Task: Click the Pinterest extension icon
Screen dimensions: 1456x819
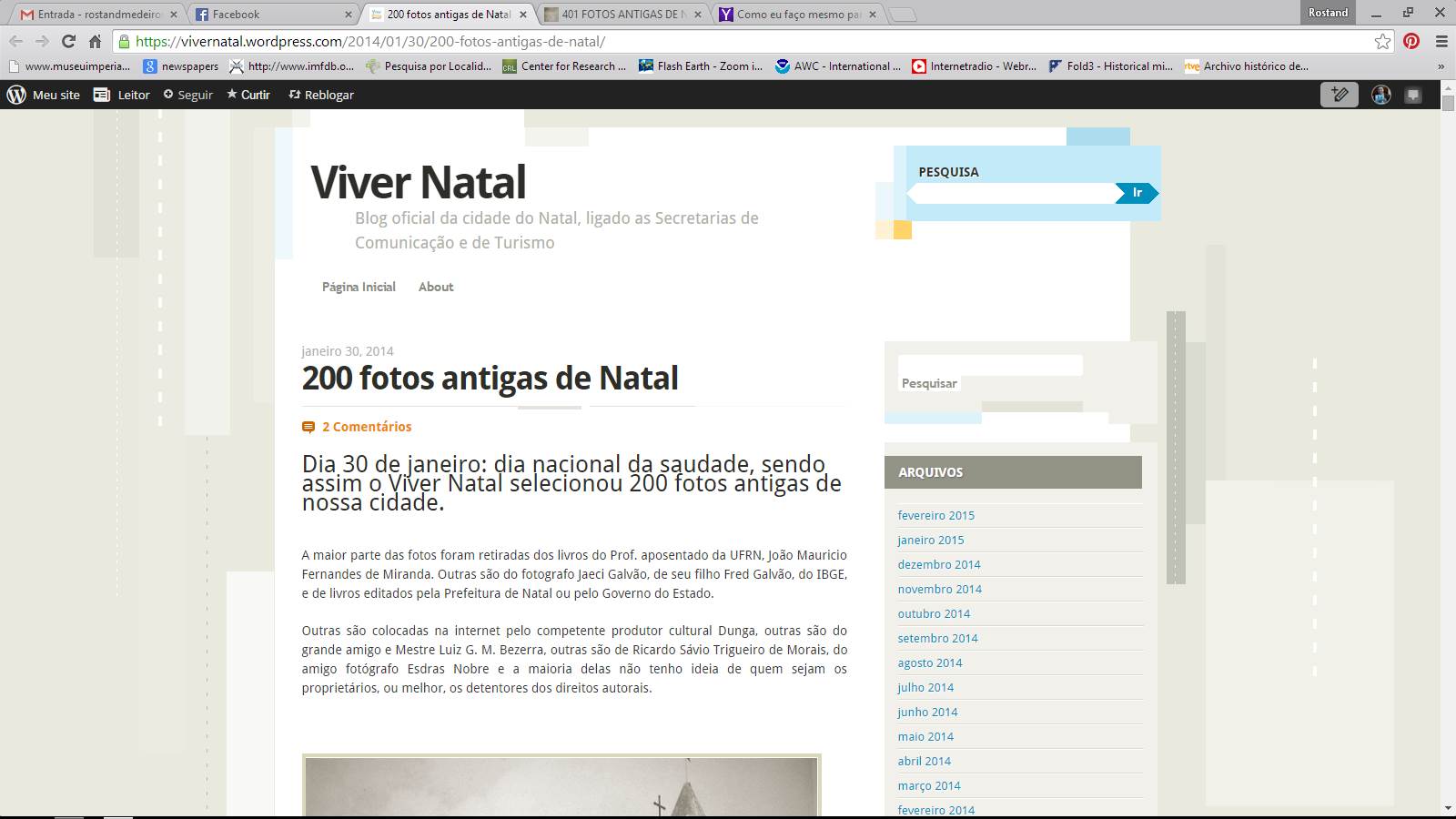Action: pos(1411,41)
